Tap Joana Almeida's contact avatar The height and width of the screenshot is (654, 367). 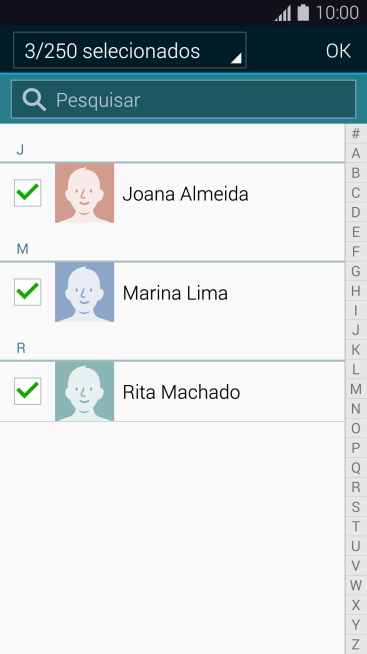coord(85,193)
